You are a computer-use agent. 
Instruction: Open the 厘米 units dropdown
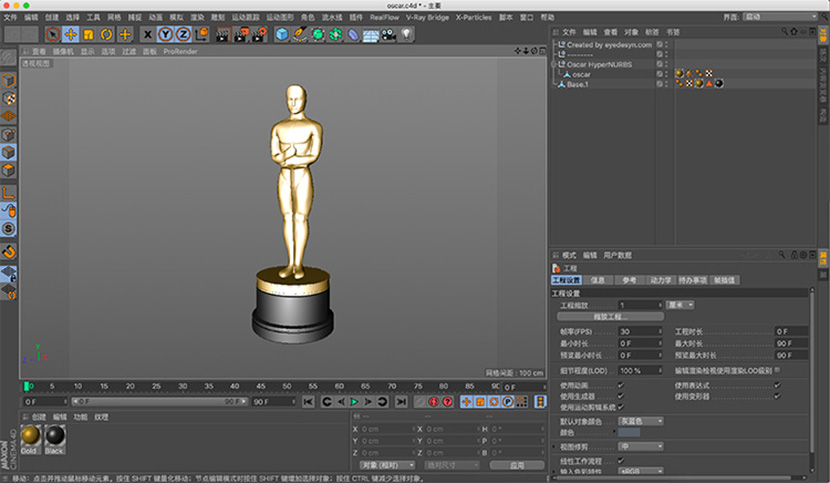coord(680,305)
